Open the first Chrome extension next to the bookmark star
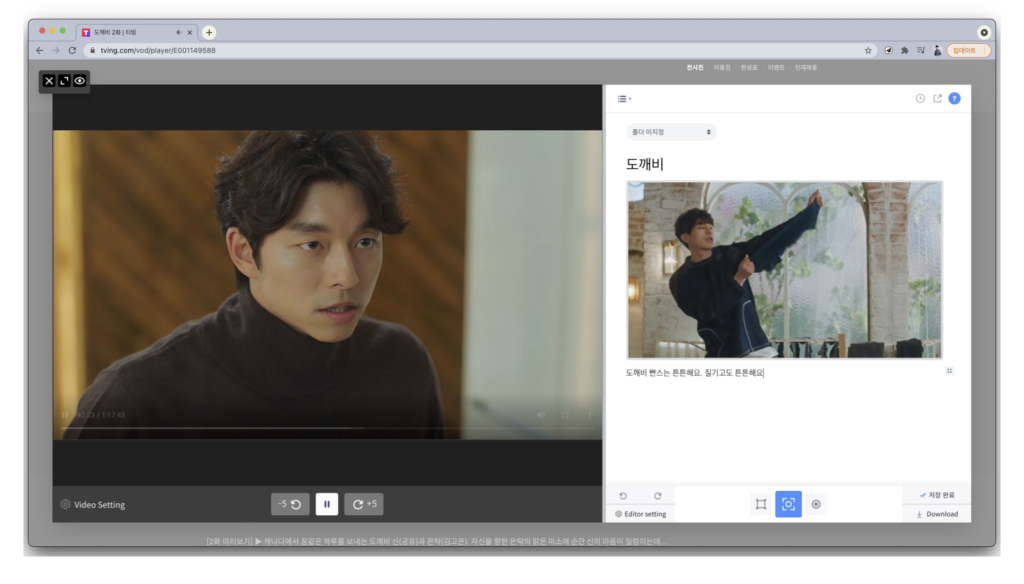This screenshot has height=584, width=1024. click(889, 50)
